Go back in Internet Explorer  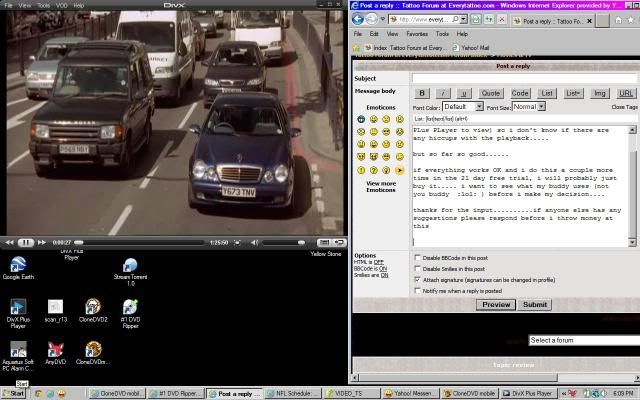tap(358, 19)
